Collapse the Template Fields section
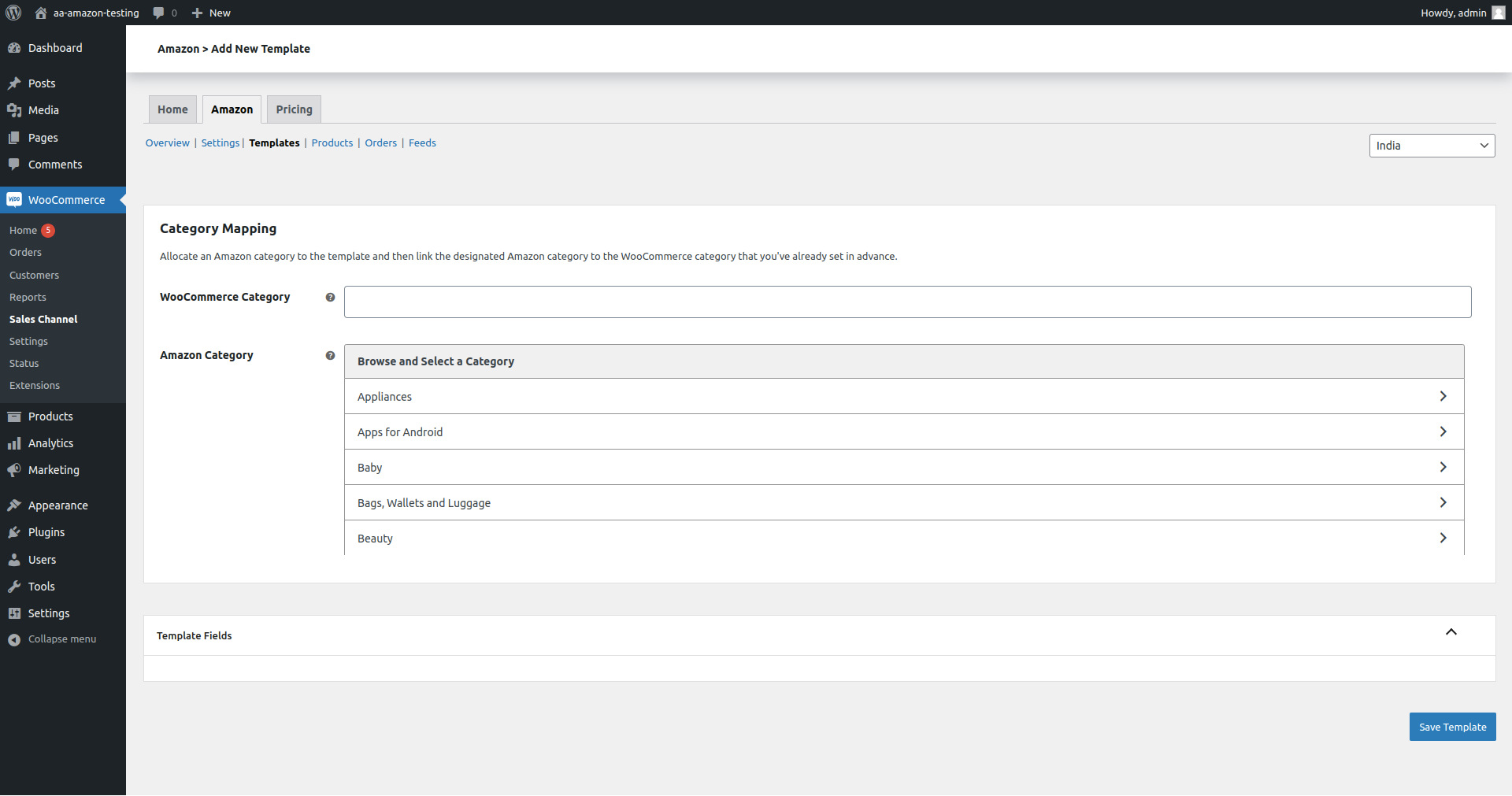 pos(1451,632)
